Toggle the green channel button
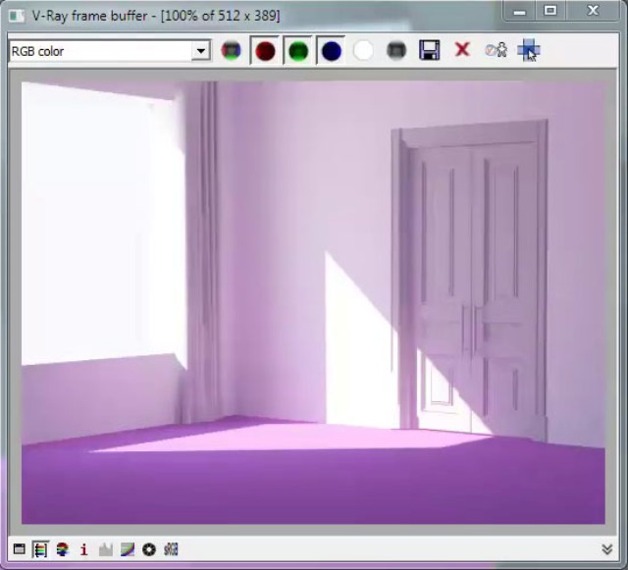Screen dimensions: 628x570 pyautogui.click(x=298, y=51)
